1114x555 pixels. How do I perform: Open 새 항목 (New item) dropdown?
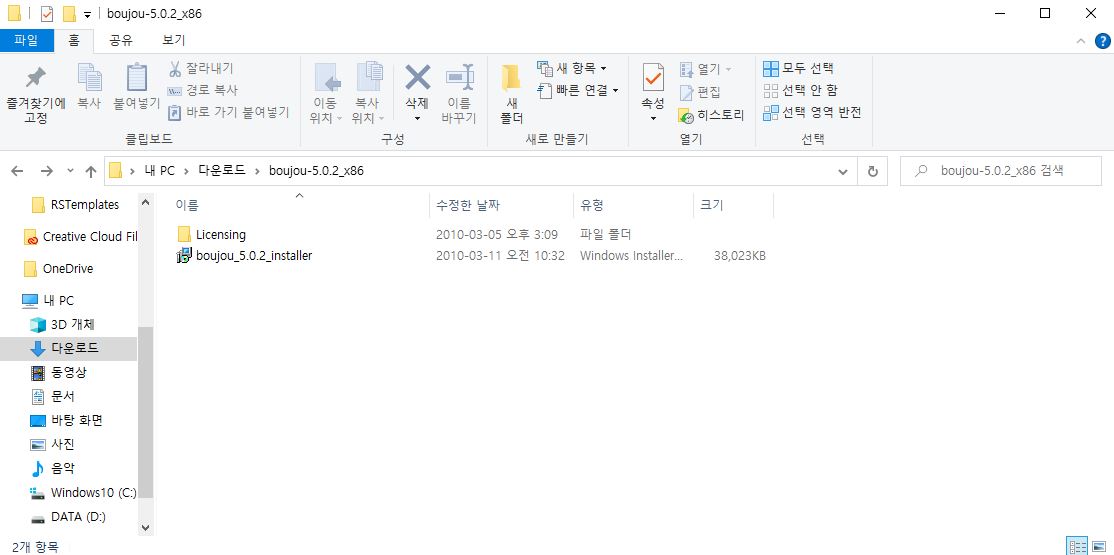point(572,68)
